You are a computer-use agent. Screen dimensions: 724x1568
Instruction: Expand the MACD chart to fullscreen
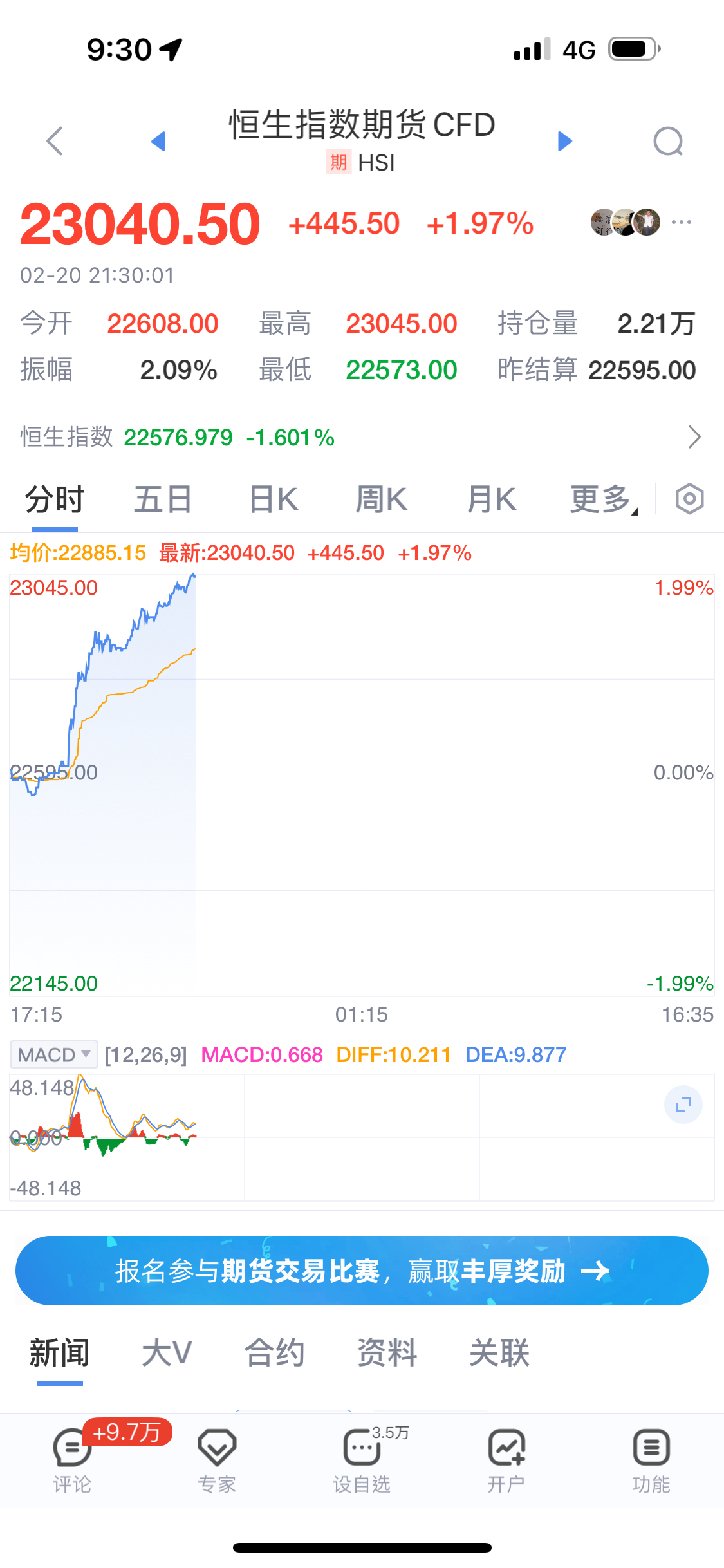pyautogui.click(x=683, y=1105)
